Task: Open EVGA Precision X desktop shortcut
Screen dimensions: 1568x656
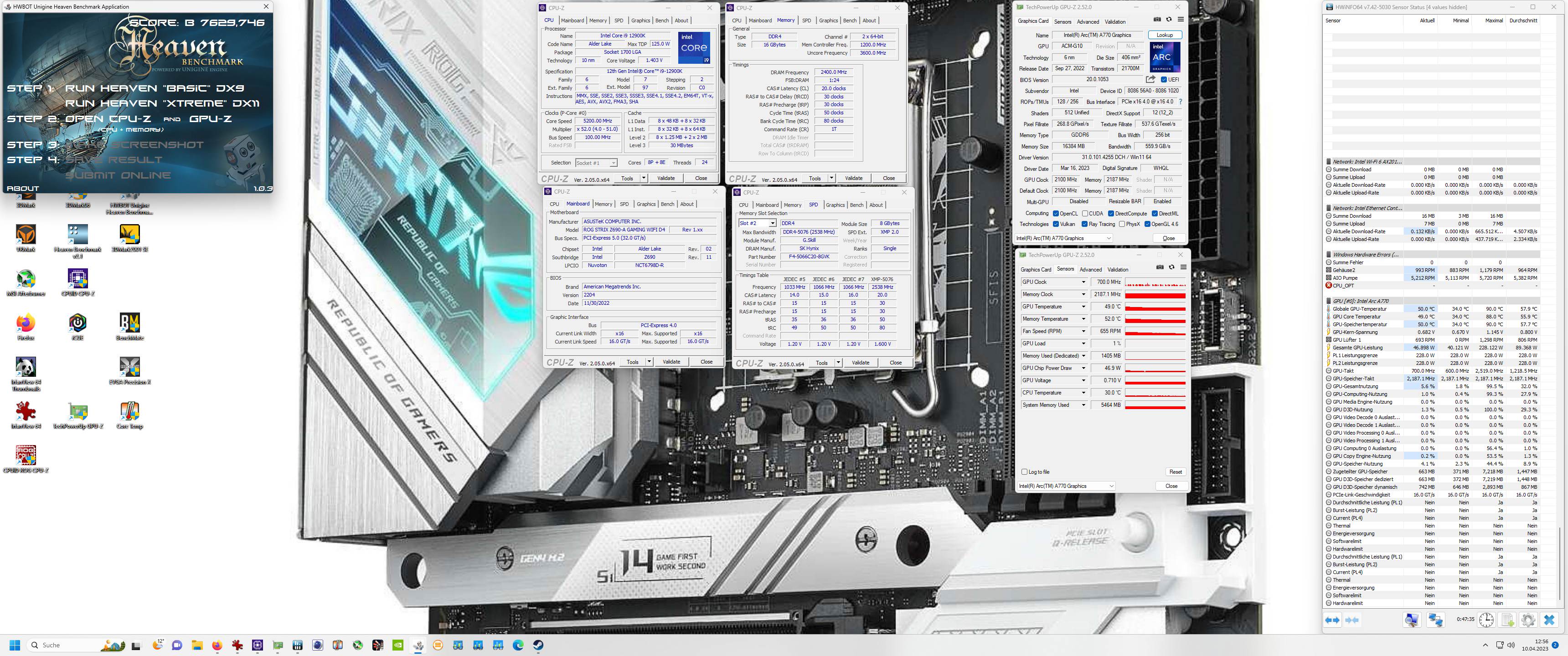Action: (x=129, y=371)
